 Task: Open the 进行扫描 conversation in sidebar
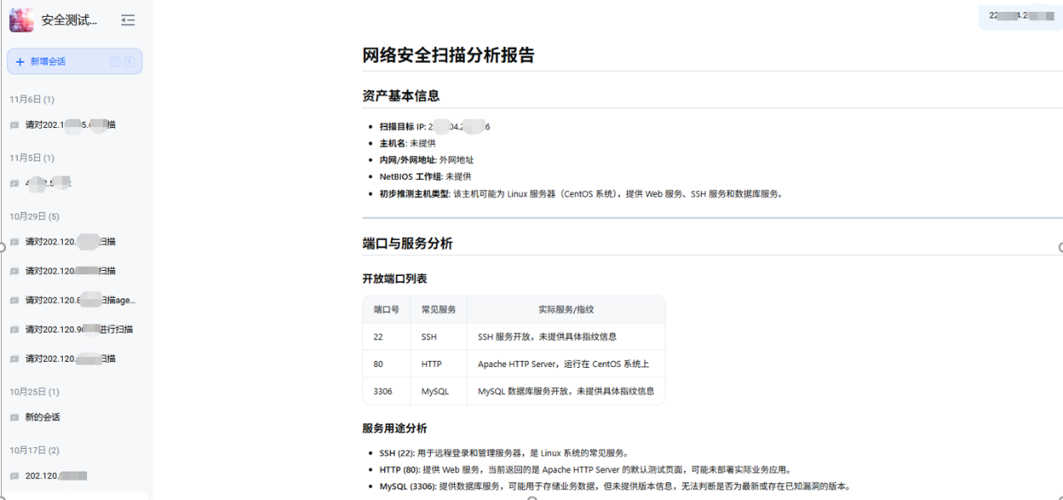(79, 329)
